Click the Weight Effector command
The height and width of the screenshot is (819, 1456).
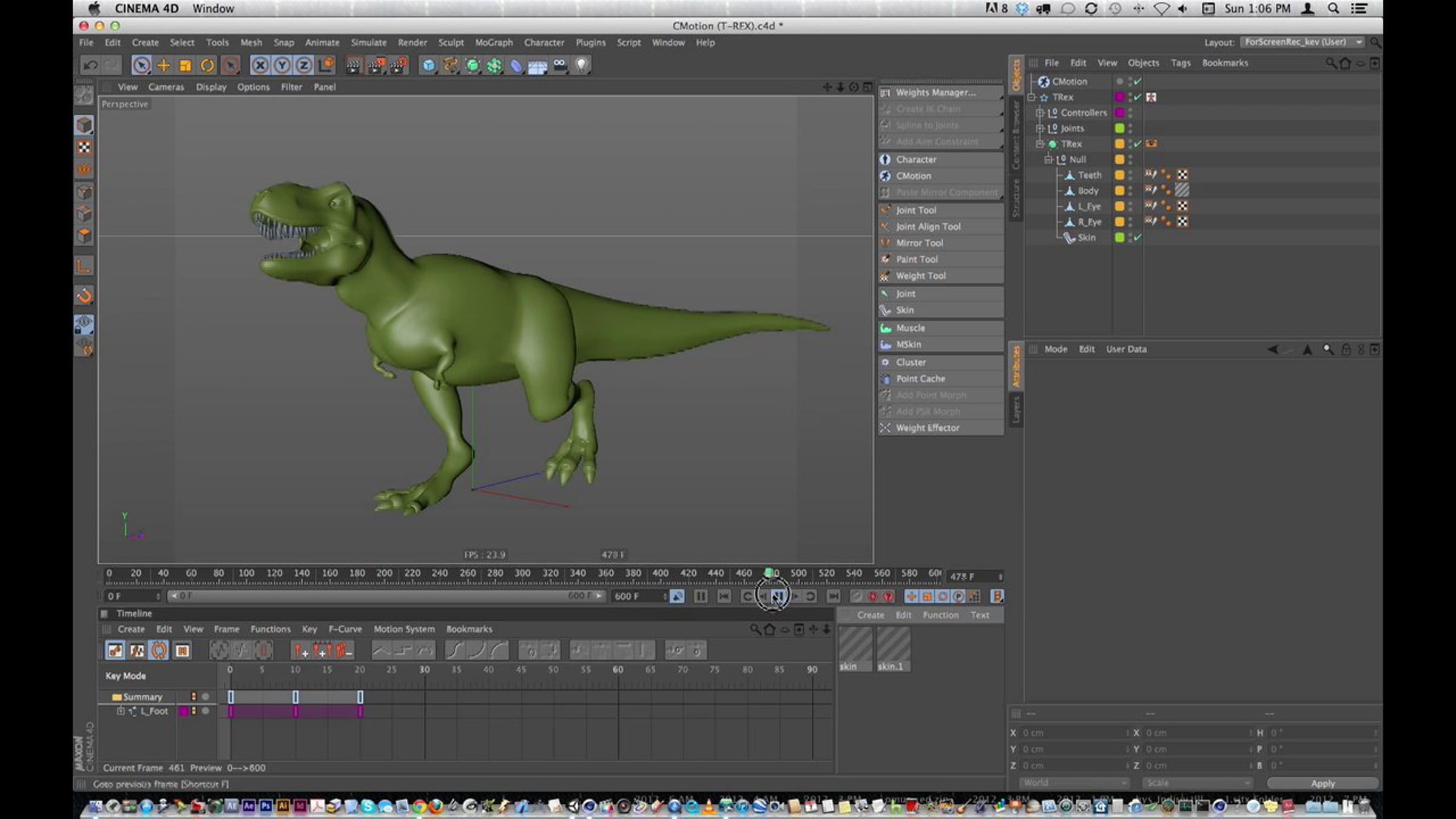(940, 428)
